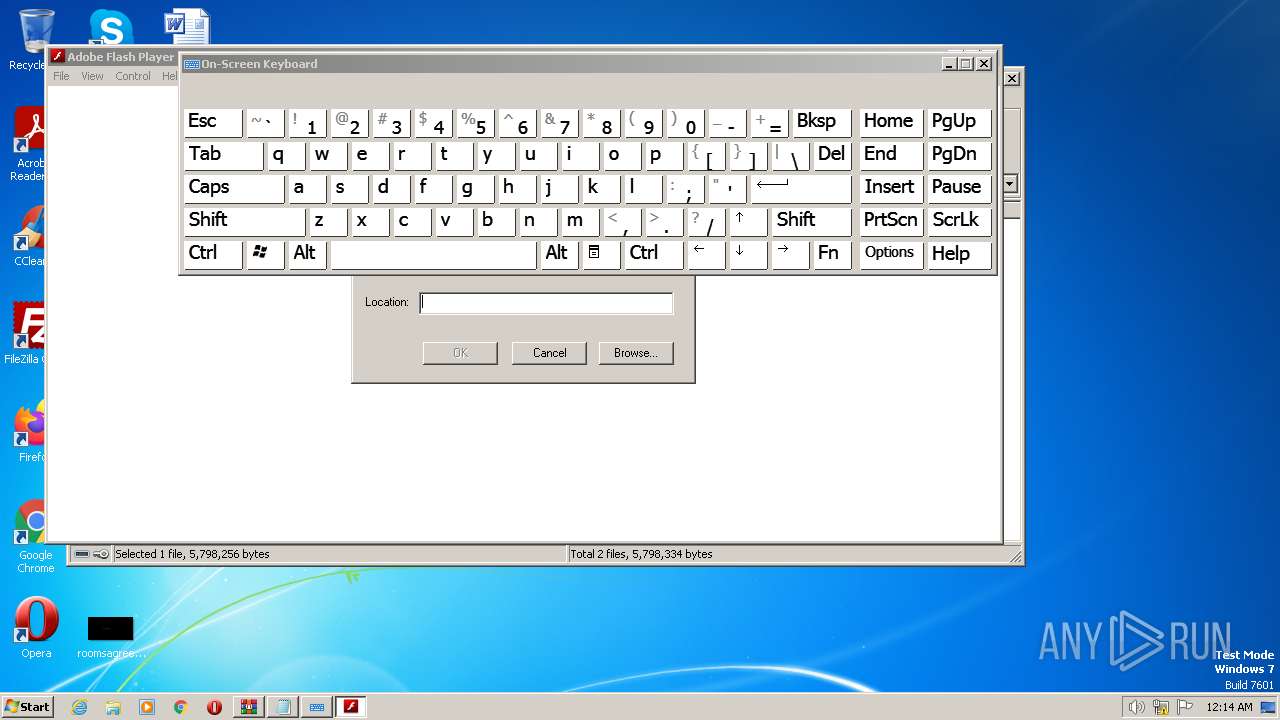Image resolution: width=1280 pixels, height=720 pixels.
Task: Open On-Screen Keyboard Help
Action: coord(959,254)
